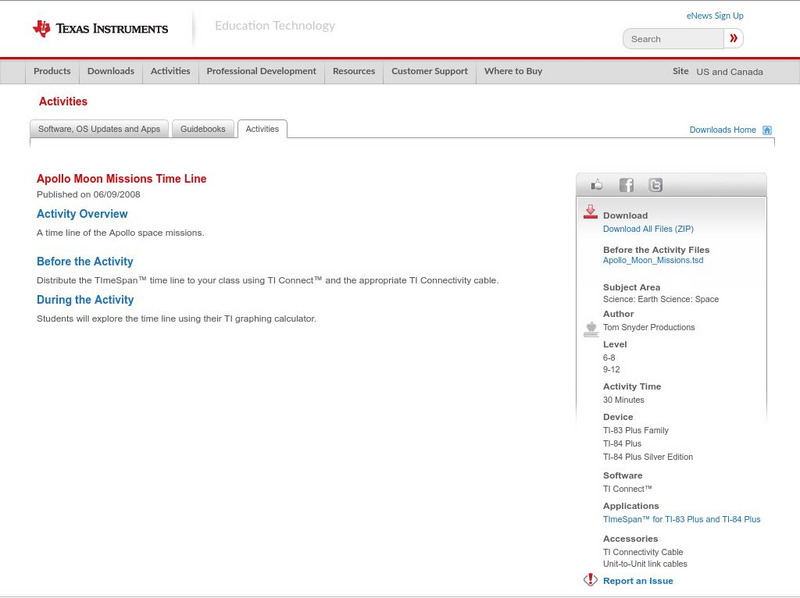This screenshot has width=800, height=598.
Task: Share the activity via Twitter icon
Action: click(655, 185)
